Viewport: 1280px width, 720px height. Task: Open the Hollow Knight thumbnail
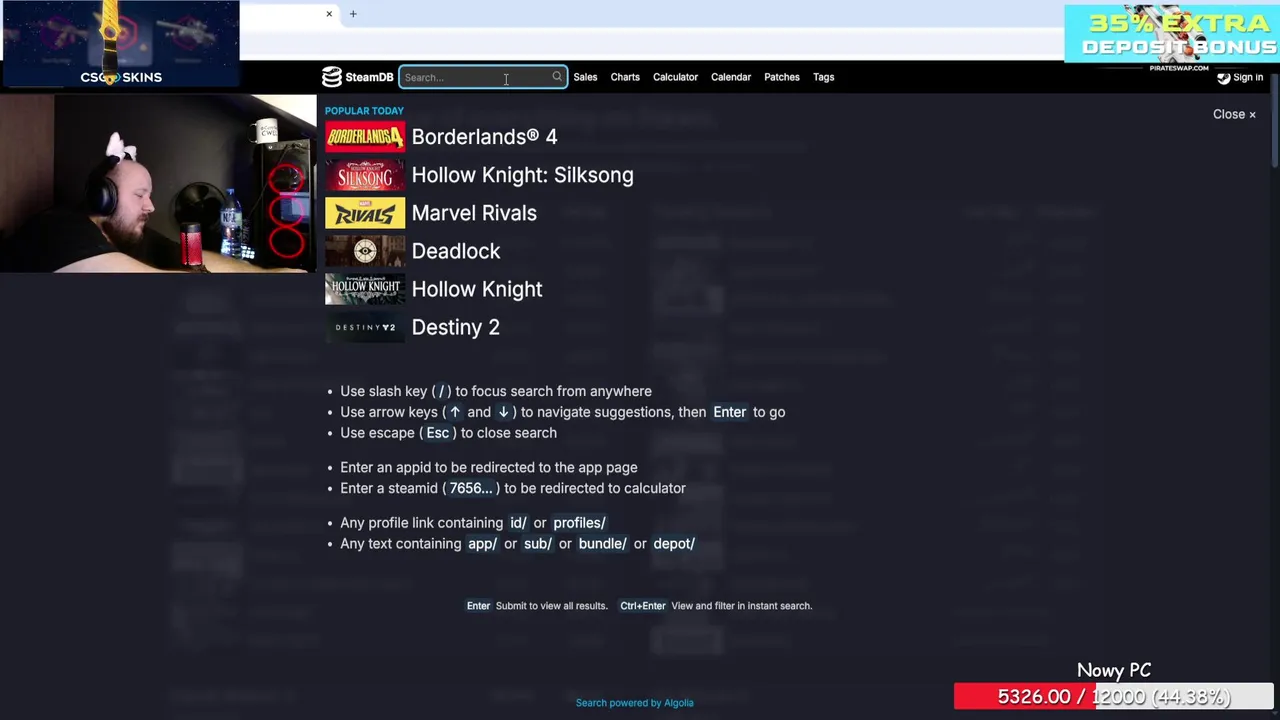[x=365, y=289]
